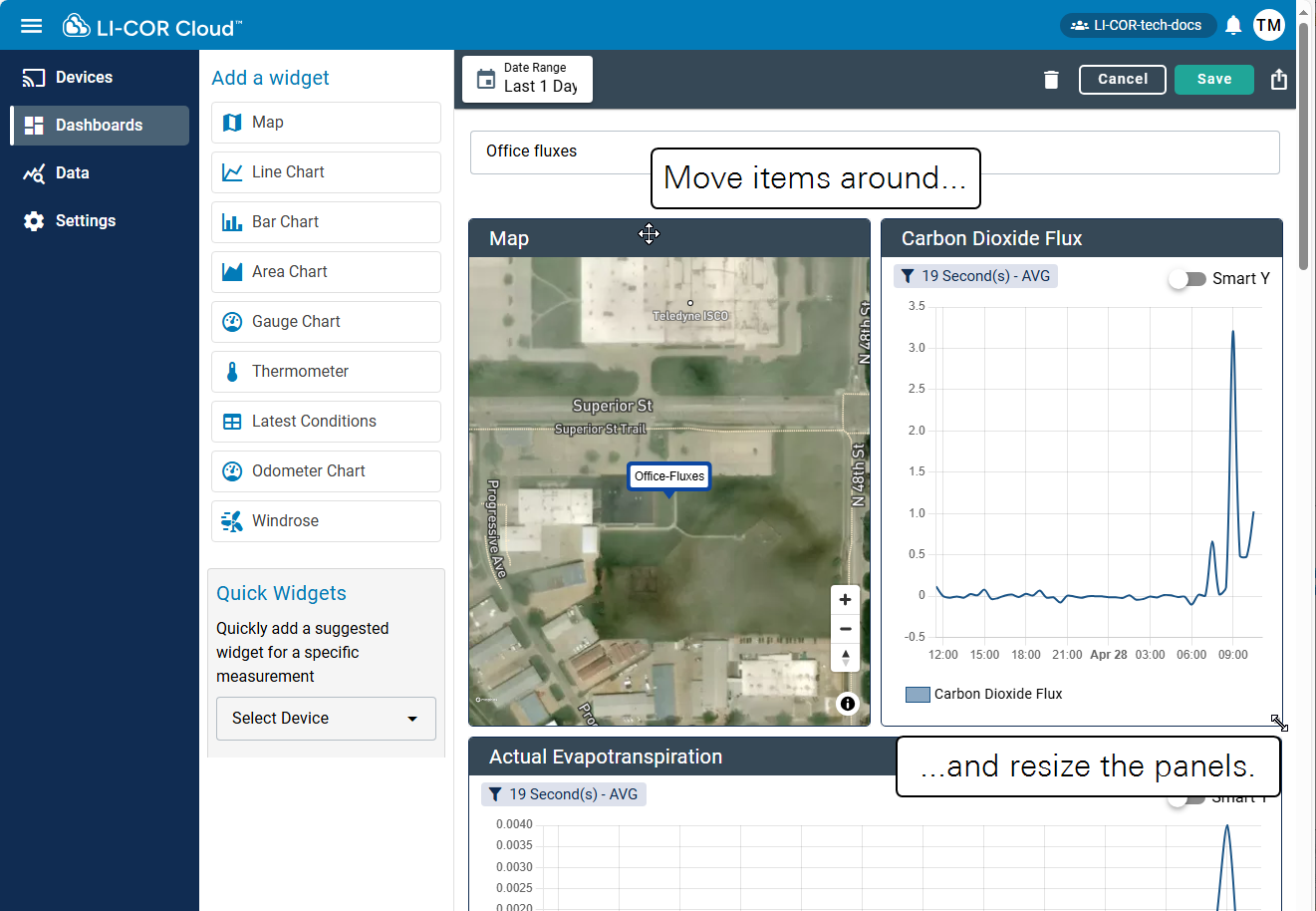
Task: Click the Superior St label on the map
Action: coord(612,406)
